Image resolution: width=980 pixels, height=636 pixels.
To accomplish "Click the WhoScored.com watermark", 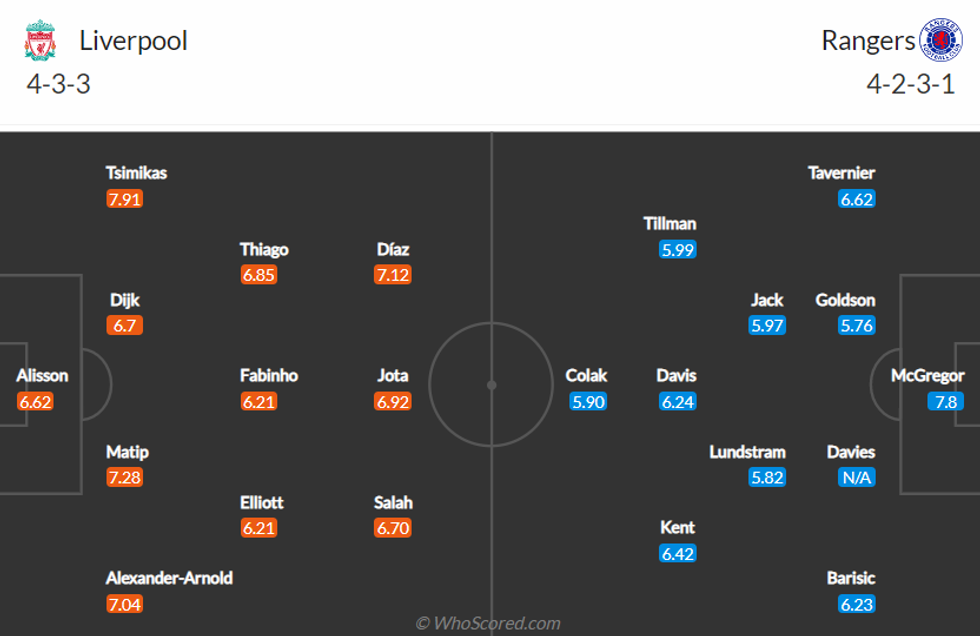I will point(489,623).
